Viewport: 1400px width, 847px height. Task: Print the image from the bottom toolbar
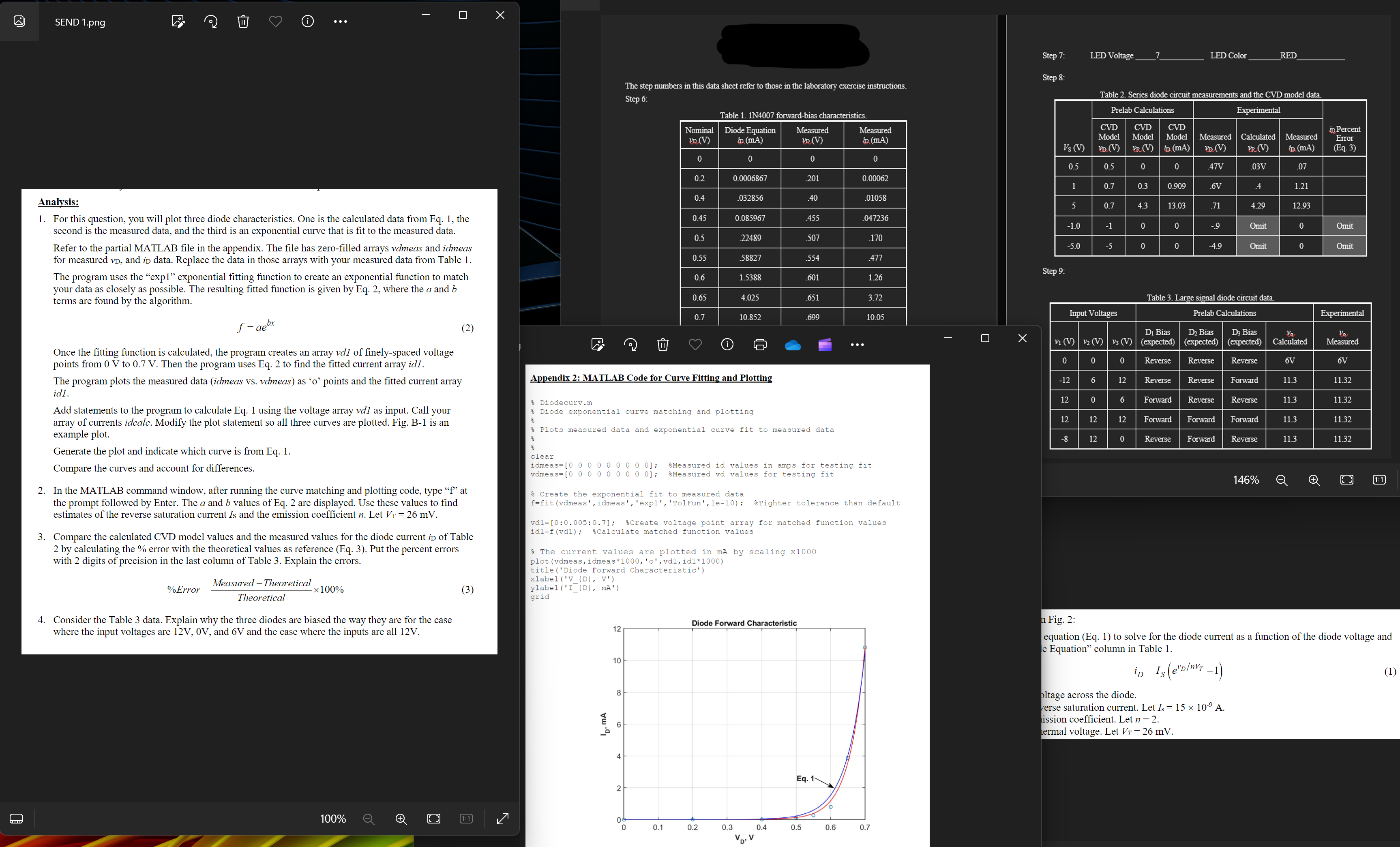point(760,344)
